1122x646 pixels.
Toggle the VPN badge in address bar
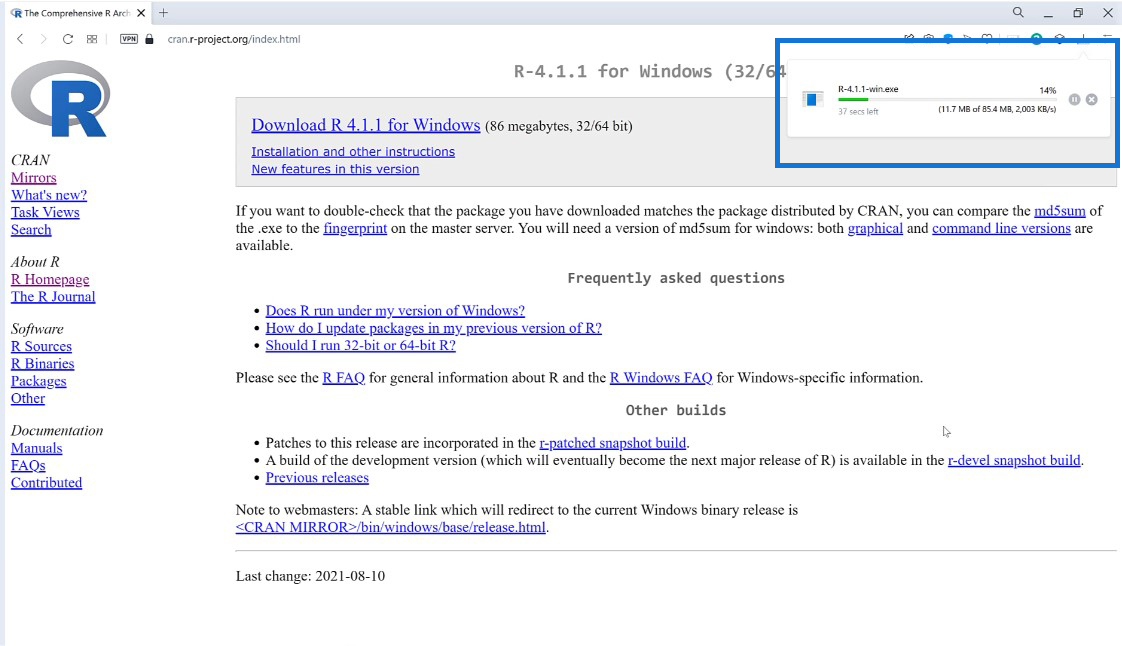(x=129, y=39)
